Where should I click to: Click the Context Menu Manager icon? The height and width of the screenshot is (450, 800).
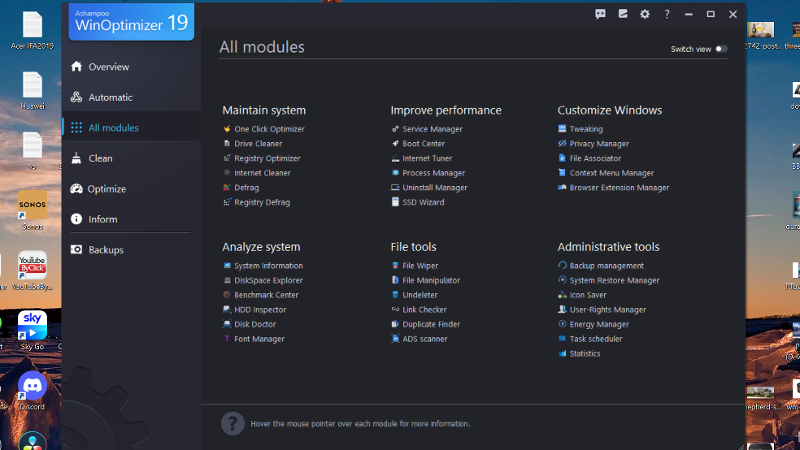coord(562,173)
